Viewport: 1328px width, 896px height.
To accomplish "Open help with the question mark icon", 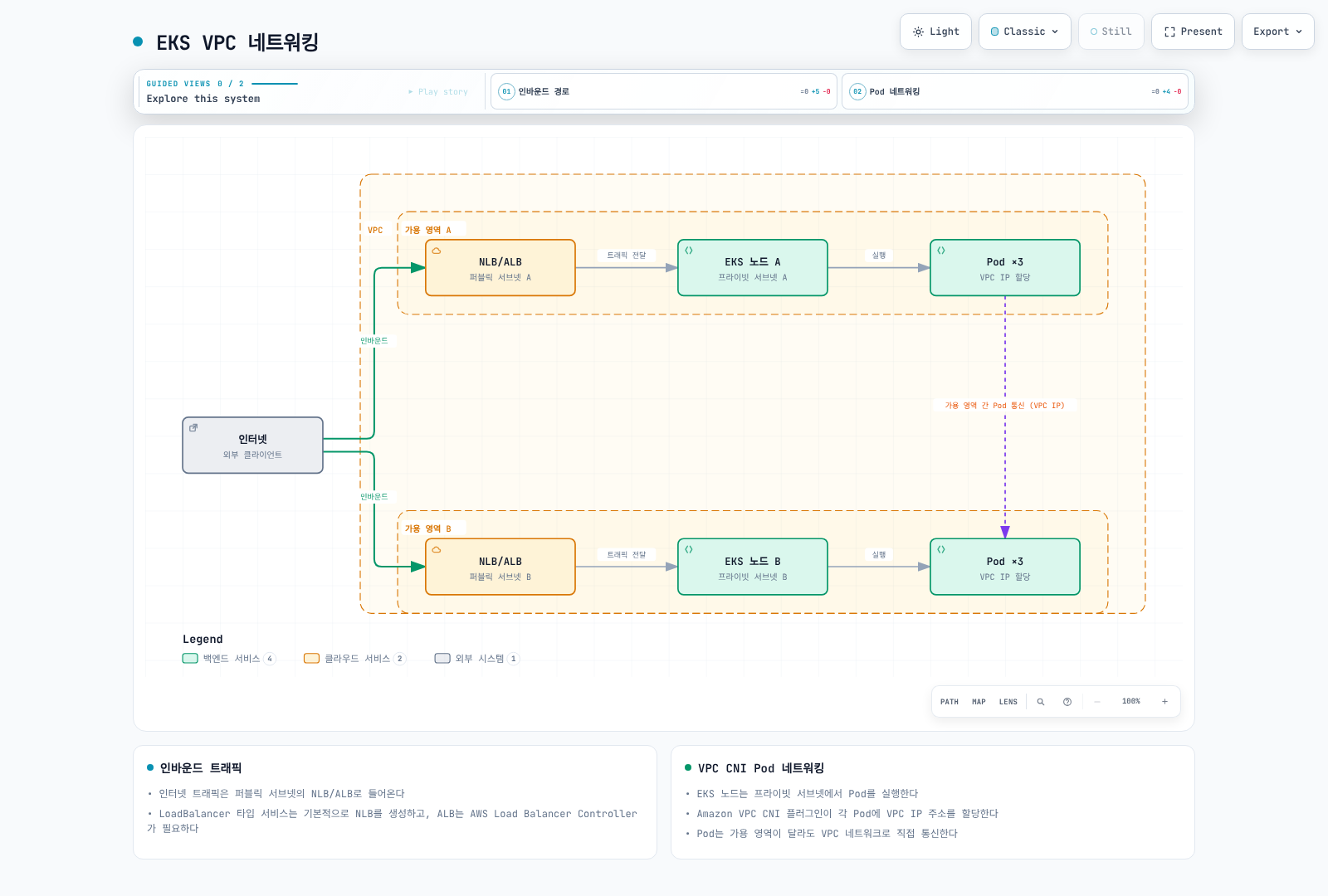I will click(x=1067, y=702).
